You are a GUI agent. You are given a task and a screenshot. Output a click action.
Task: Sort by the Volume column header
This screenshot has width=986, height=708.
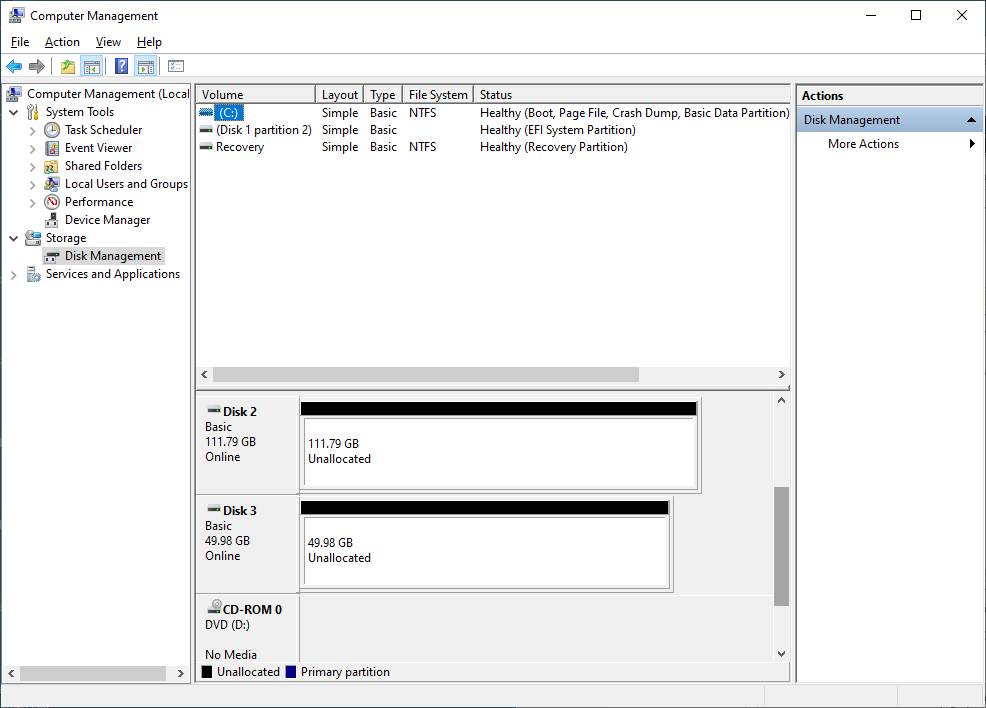(x=255, y=94)
